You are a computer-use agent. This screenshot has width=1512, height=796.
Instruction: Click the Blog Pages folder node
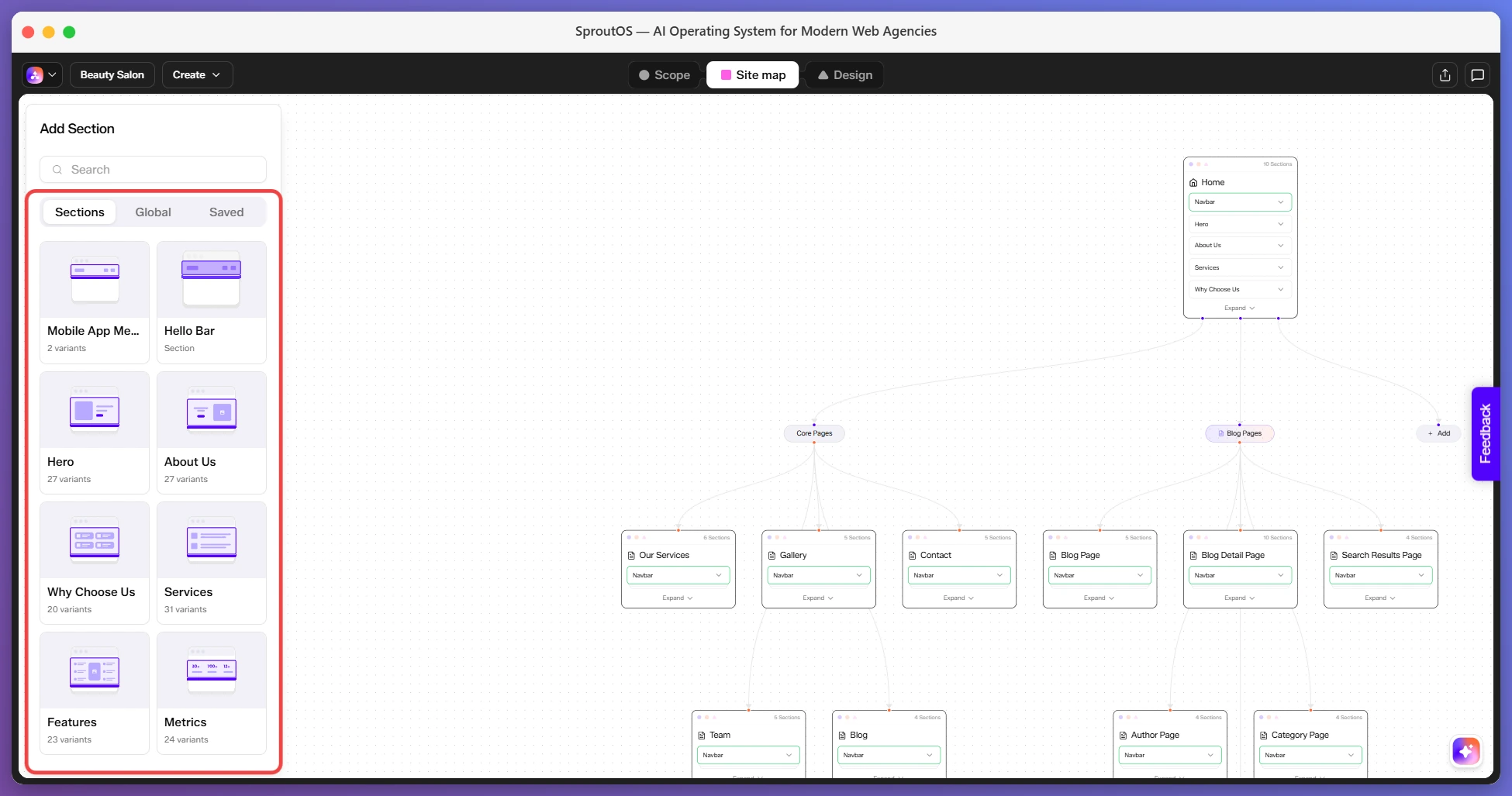pos(1239,433)
